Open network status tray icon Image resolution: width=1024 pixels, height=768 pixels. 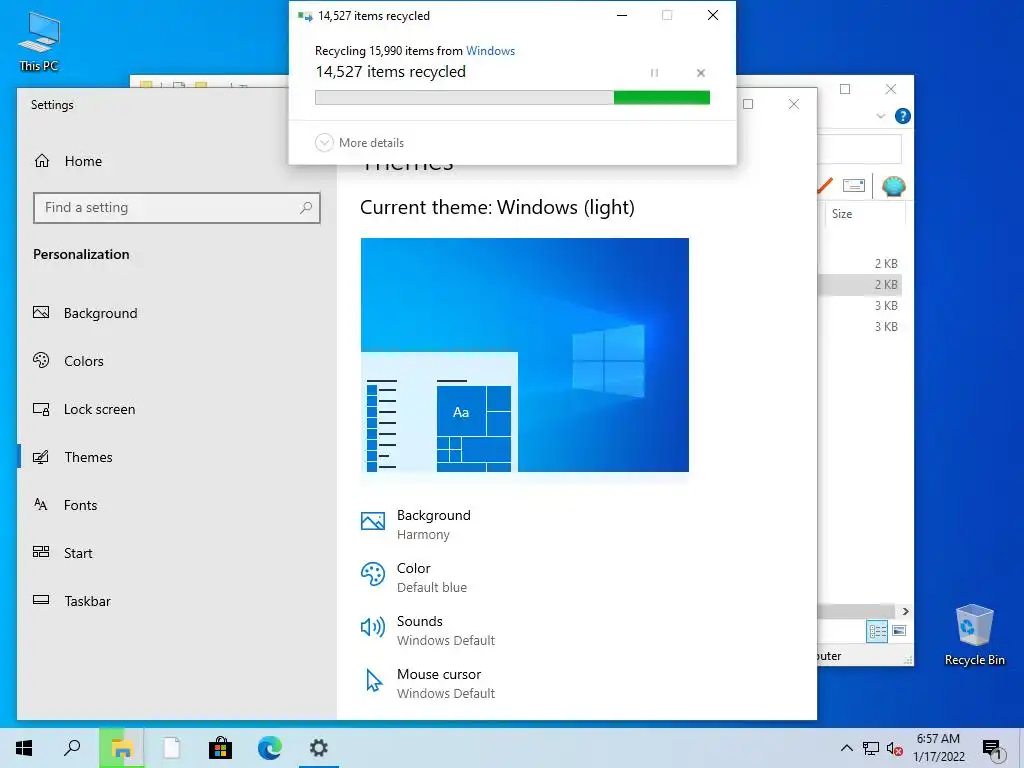click(x=871, y=748)
